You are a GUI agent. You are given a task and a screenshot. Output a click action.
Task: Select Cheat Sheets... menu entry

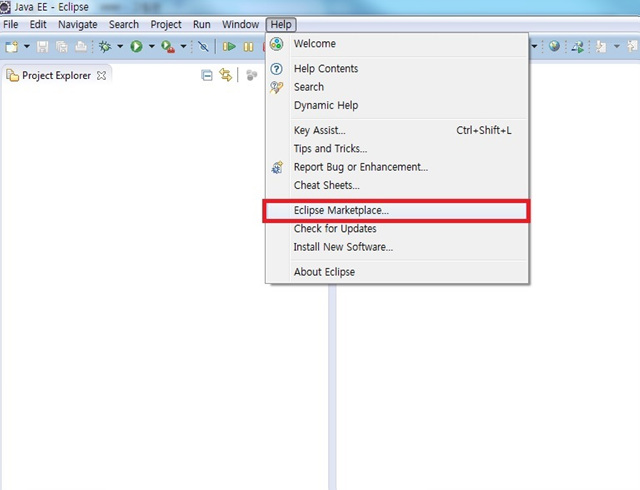click(397, 185)
